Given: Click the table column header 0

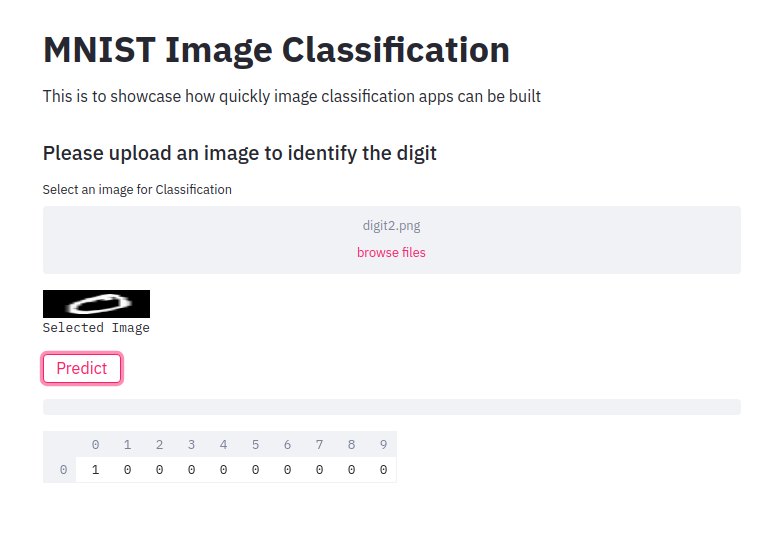Looking at the screenshot, I should (x=96, y=445).
